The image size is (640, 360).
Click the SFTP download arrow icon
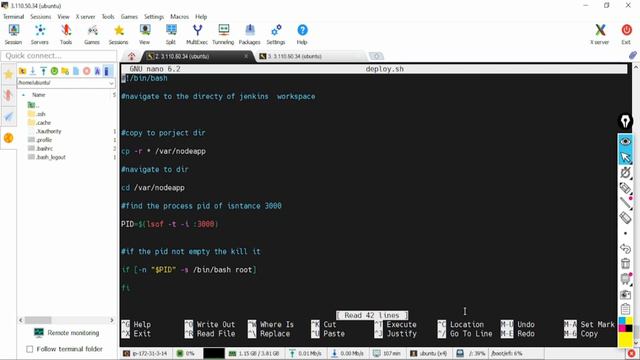33,71
